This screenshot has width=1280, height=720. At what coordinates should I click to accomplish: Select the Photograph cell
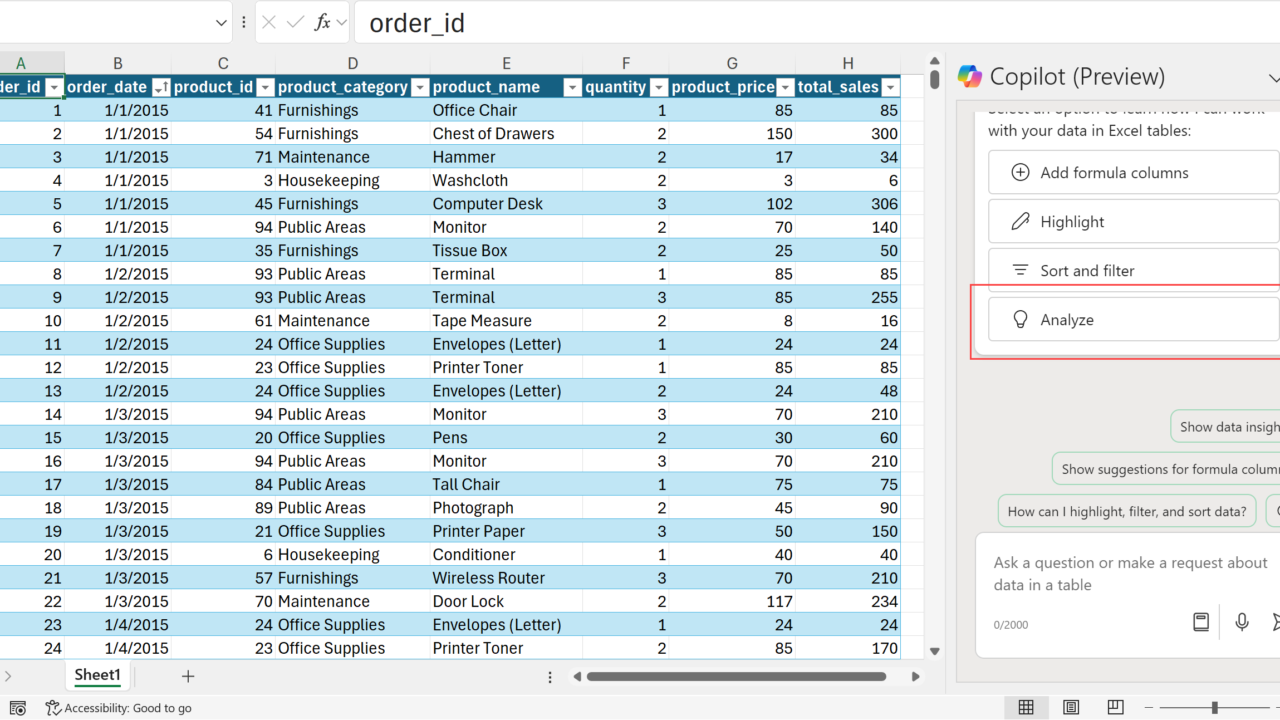coord(506,508)
